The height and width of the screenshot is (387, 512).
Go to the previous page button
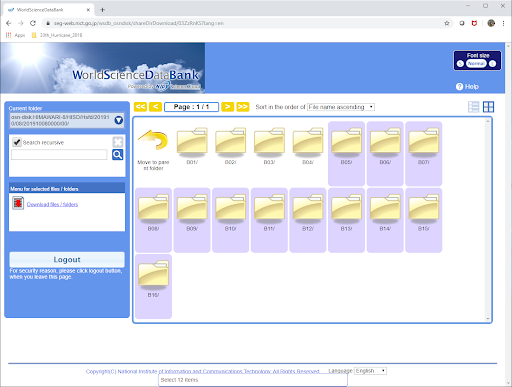(x=155, y=107)
